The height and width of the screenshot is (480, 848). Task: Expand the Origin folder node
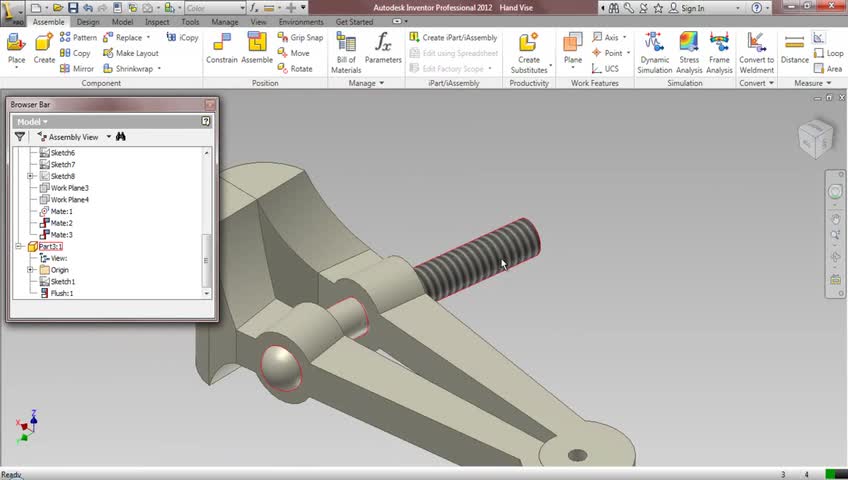tap(31, 270)
